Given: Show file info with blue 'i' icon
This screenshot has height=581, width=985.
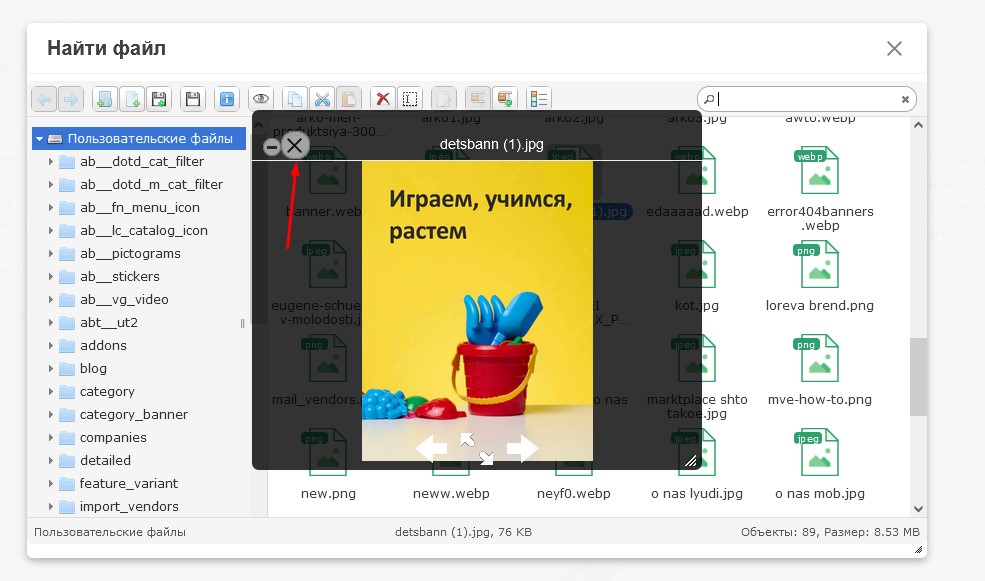Looking at the screenshot, I should (x=227, y=99).
